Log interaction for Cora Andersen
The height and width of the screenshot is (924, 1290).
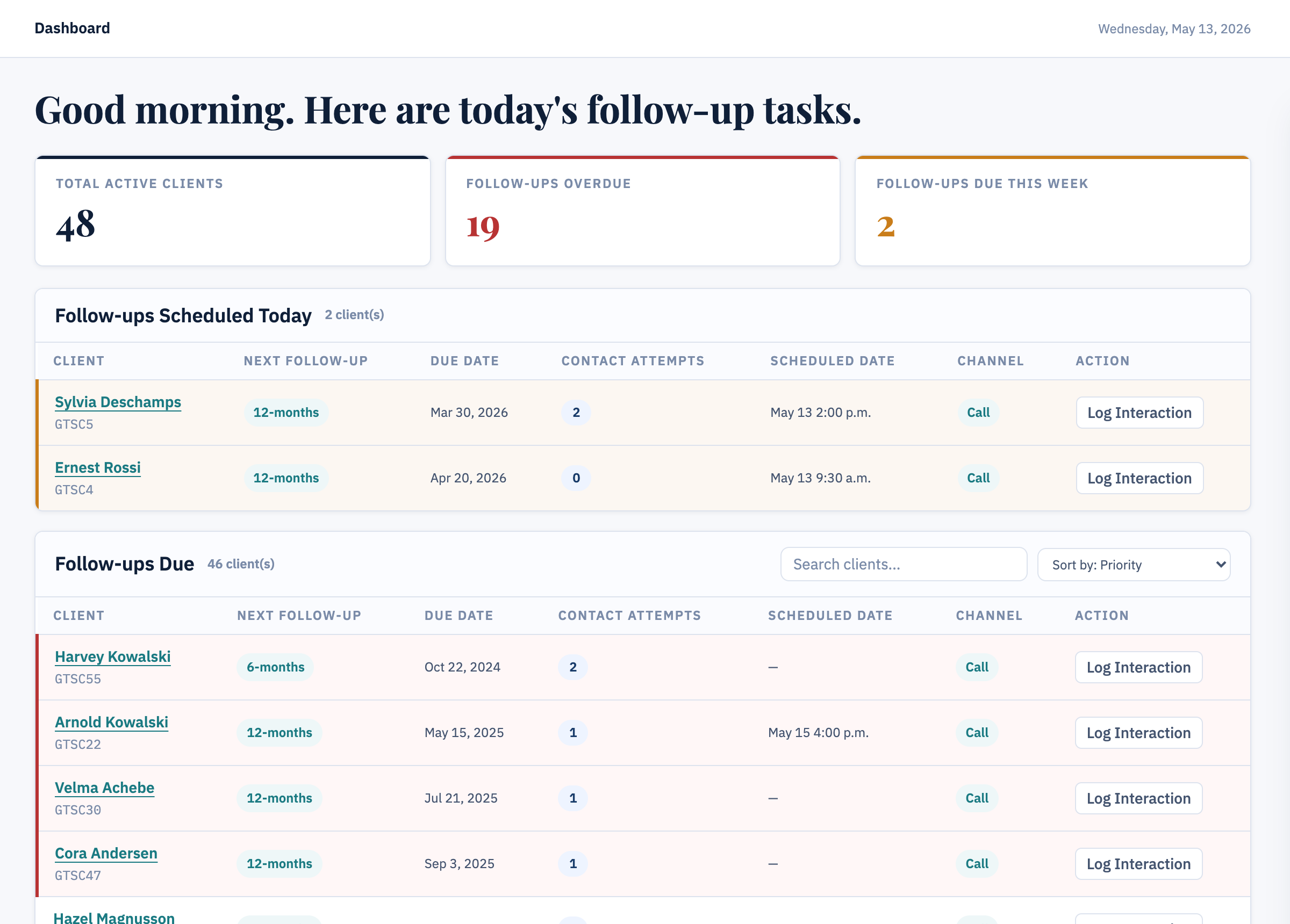click(1139, 864)
